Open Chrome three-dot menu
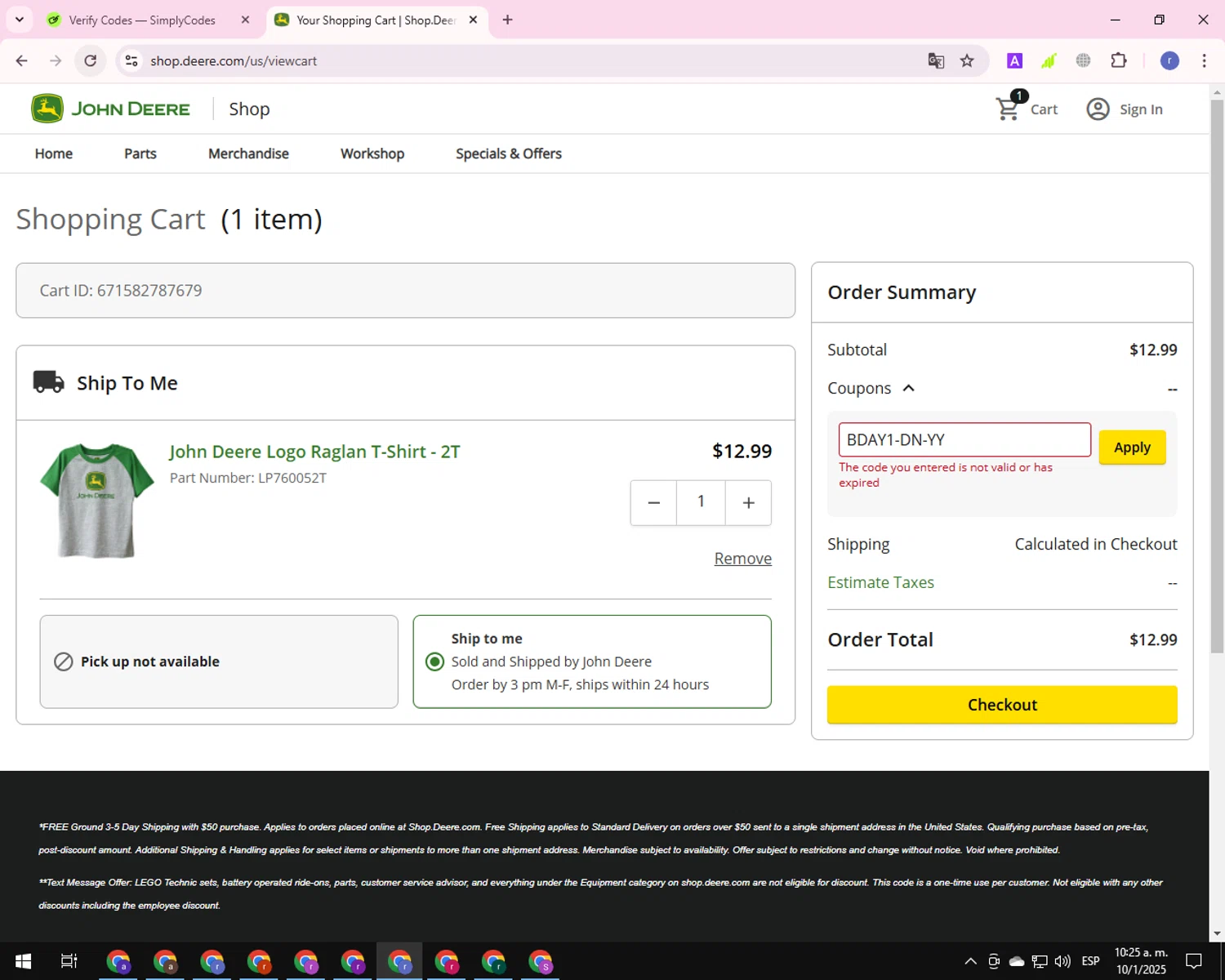Viewport: 1225px width, 980px height. click(1204, 60)
